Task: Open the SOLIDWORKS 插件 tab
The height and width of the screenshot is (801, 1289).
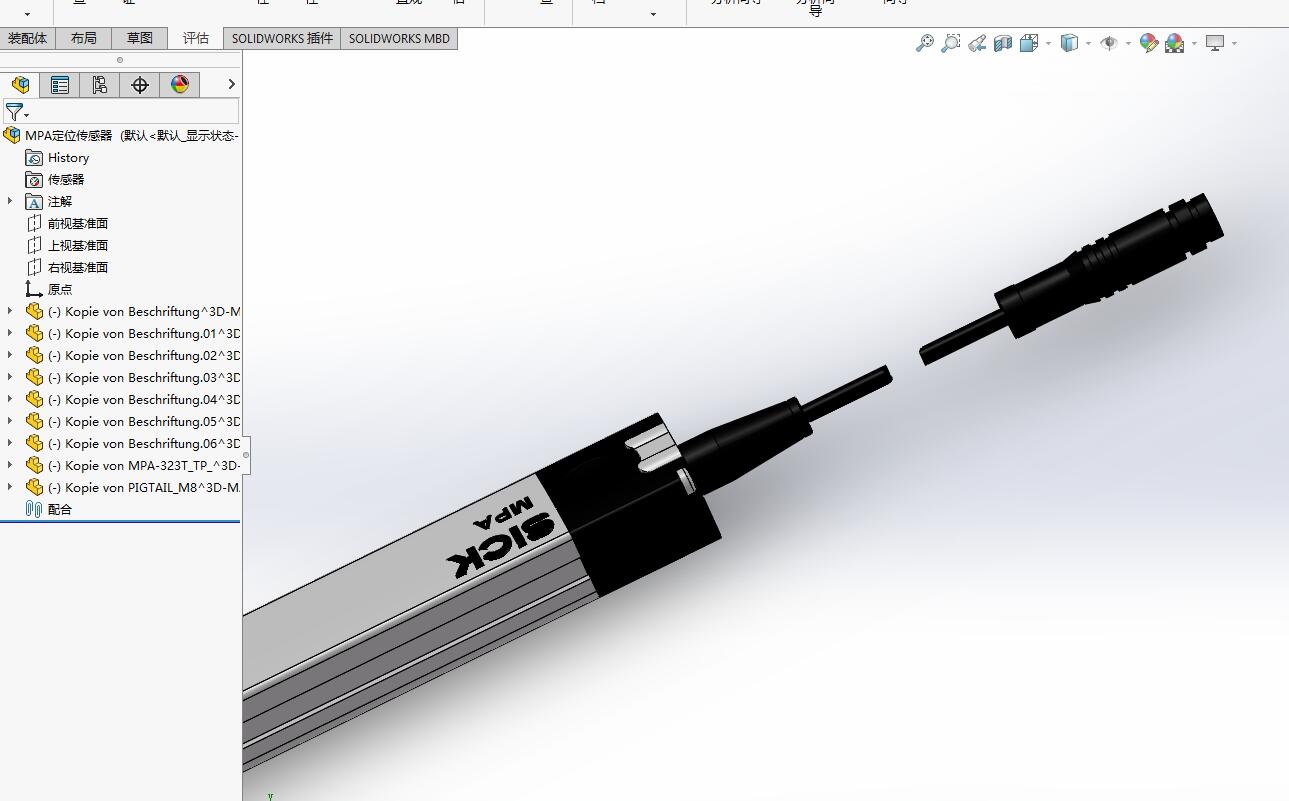Action: pos(282,38)
